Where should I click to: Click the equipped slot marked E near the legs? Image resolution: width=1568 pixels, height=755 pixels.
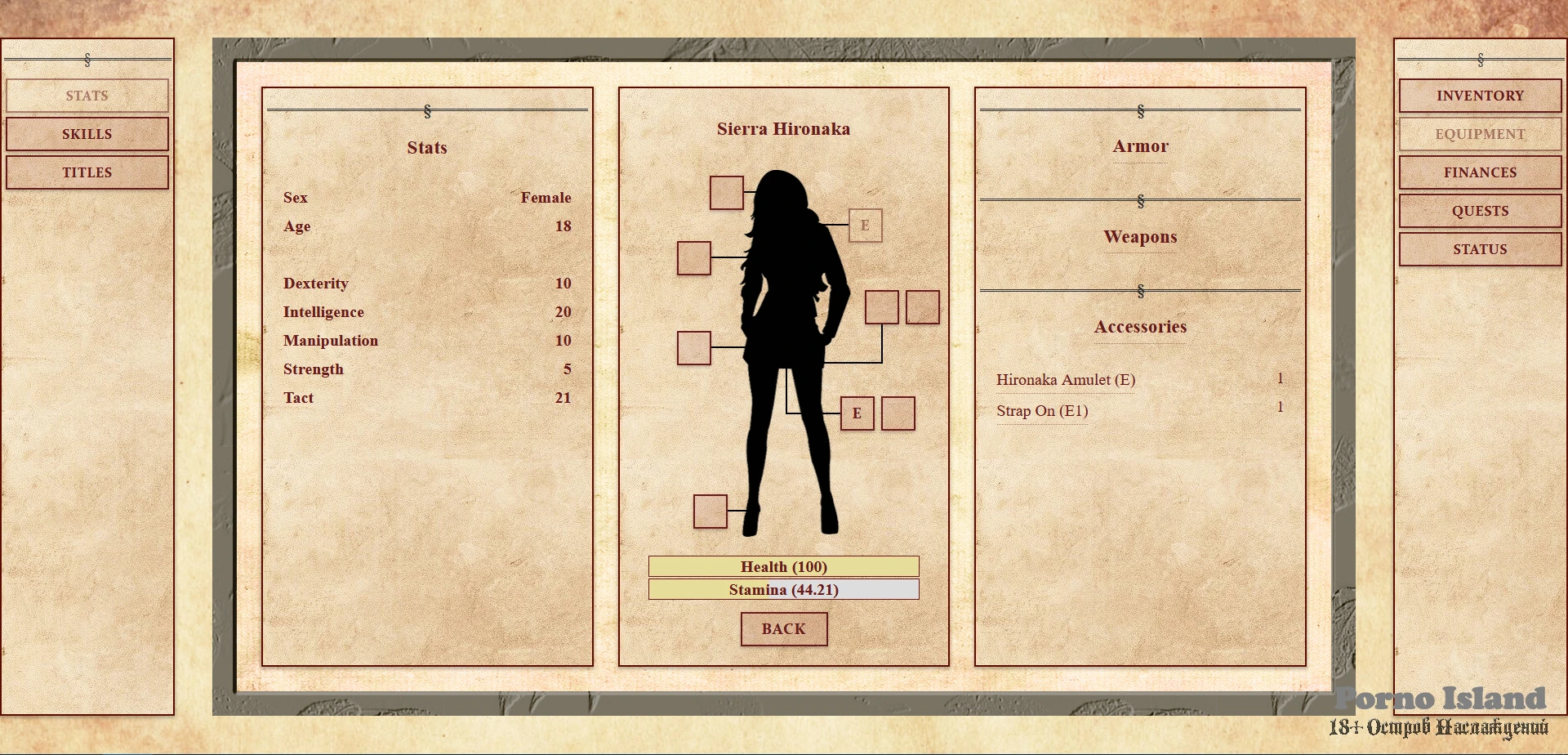point(857,413)
